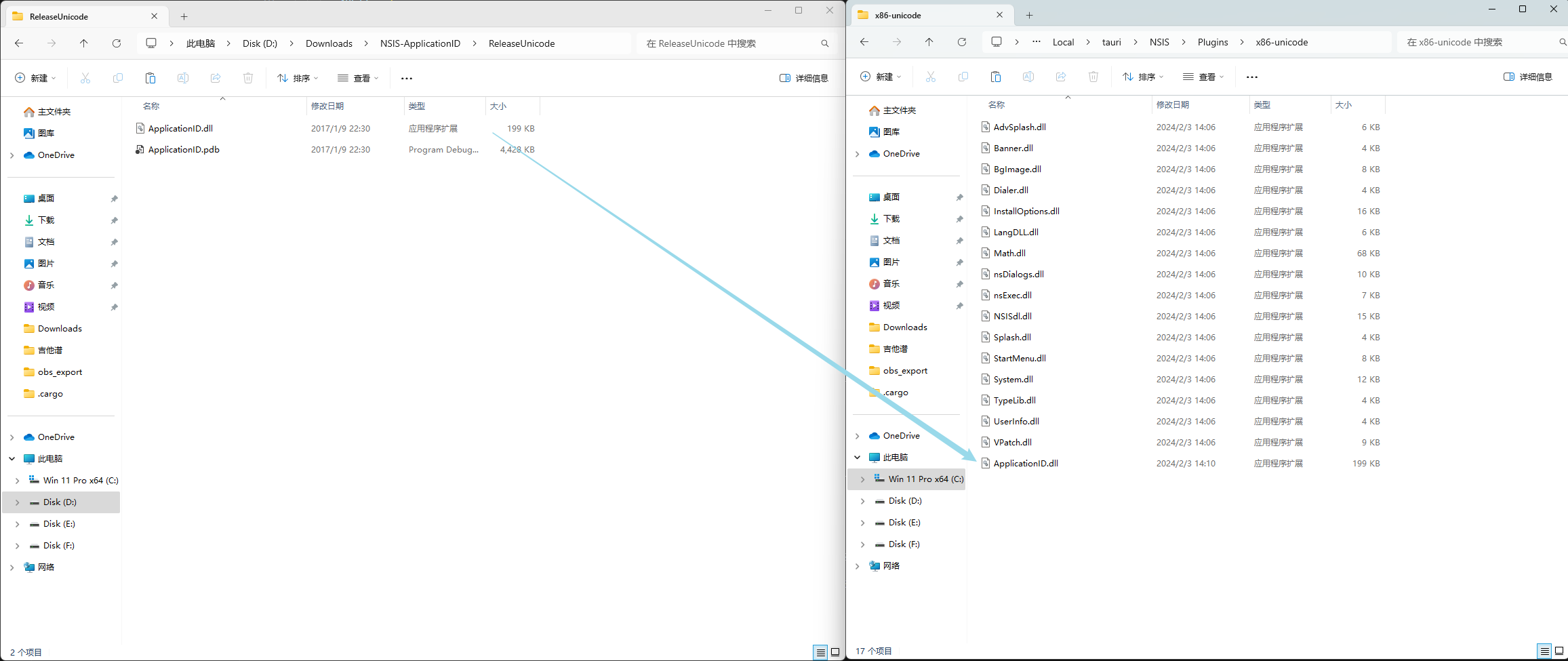
Task: Open See more menu in x86-unicode toolbar
Action: (x=1252, y=77)
